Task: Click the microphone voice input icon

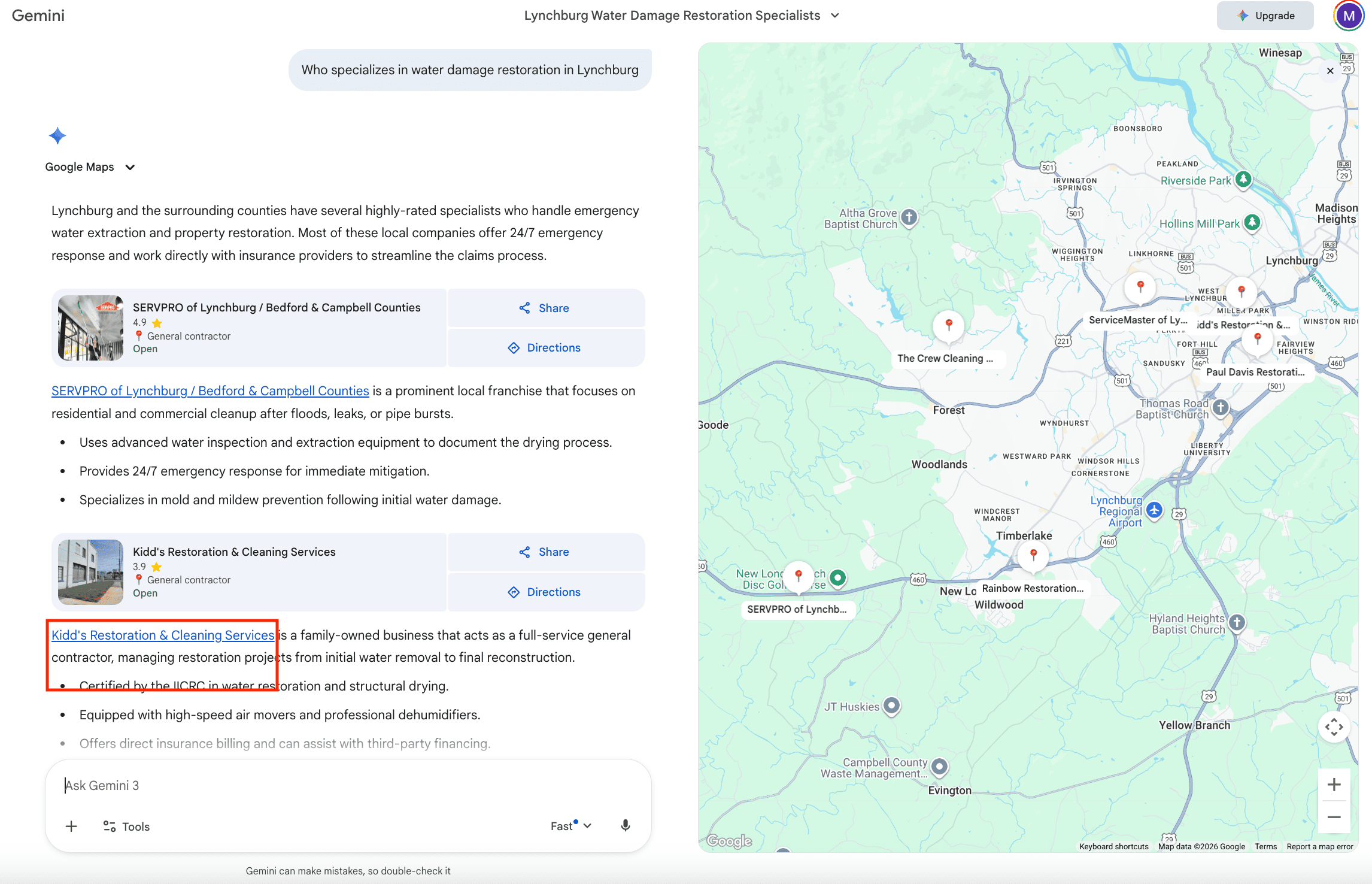Action: tap(625, 826)
